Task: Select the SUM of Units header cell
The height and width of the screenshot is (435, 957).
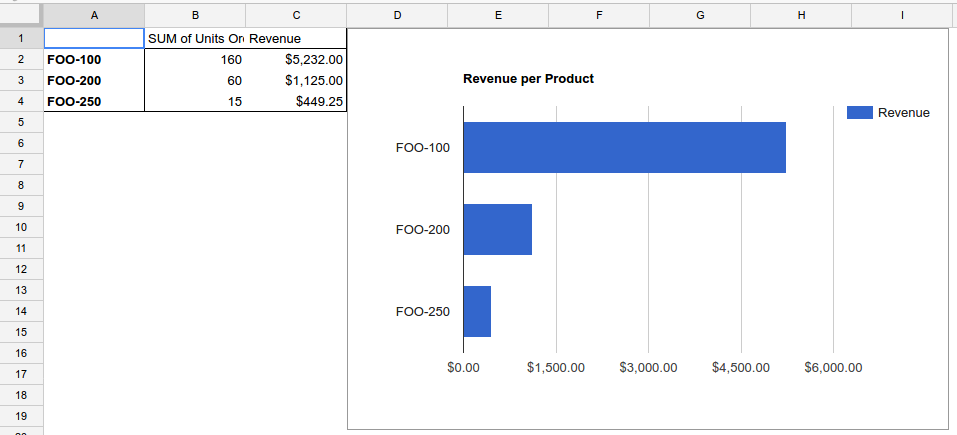Action: (x=195, y=38)
